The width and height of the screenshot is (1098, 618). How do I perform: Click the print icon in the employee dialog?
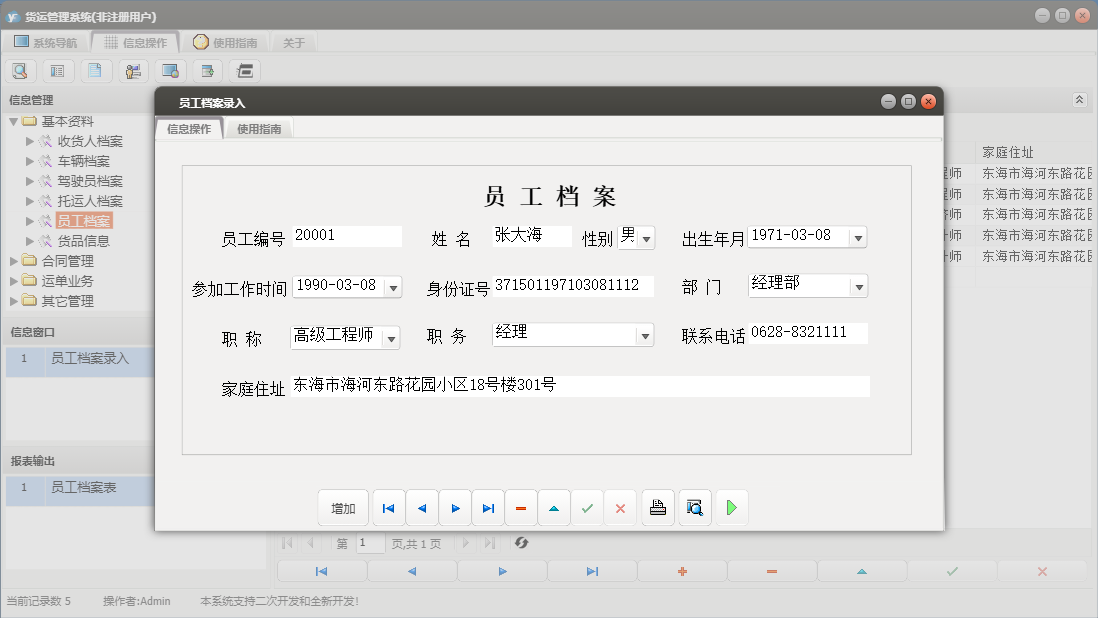pos(655,507)
